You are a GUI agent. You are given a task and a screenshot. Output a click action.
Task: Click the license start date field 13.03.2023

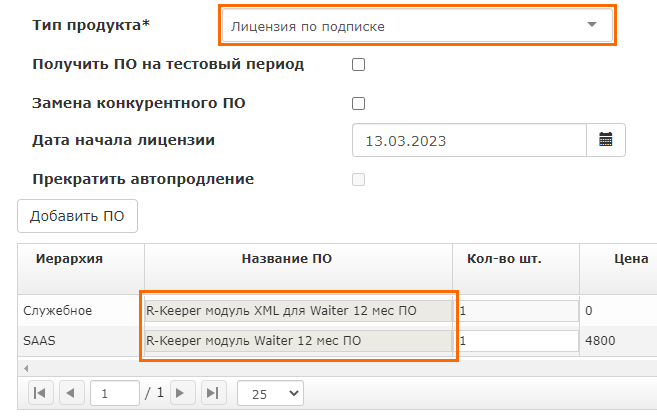coord(468,141)
